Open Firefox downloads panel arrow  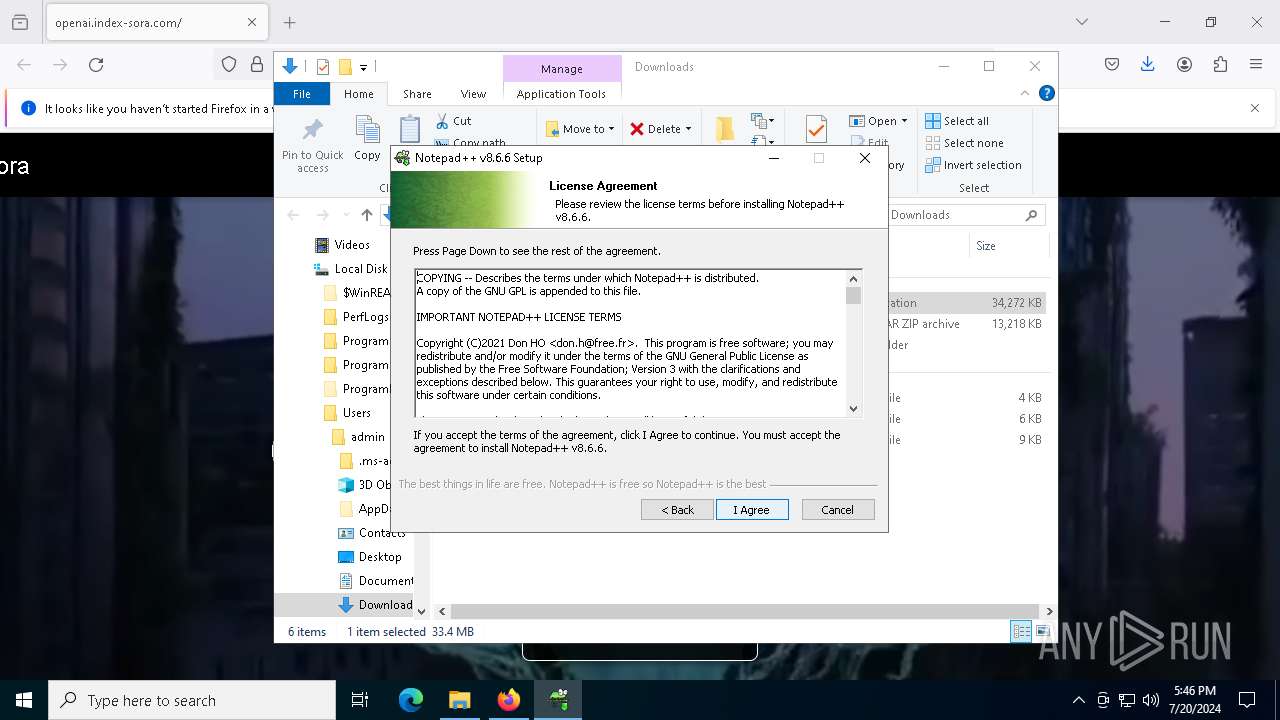(1148, 65)
